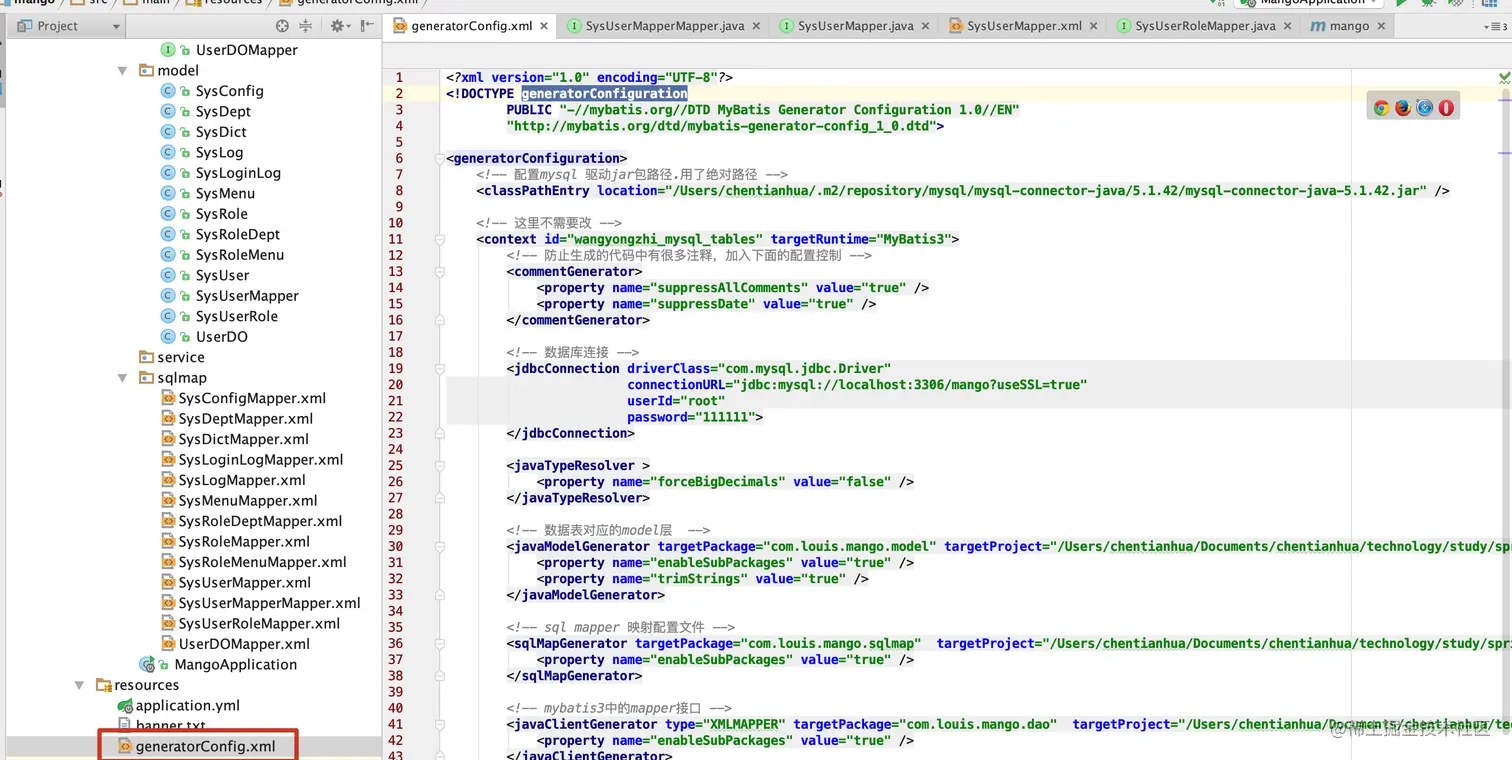This screenshot has width=1512, height=760.
Task: Click the green inspection checkmark indicator
Action: tap(1504, 77)
